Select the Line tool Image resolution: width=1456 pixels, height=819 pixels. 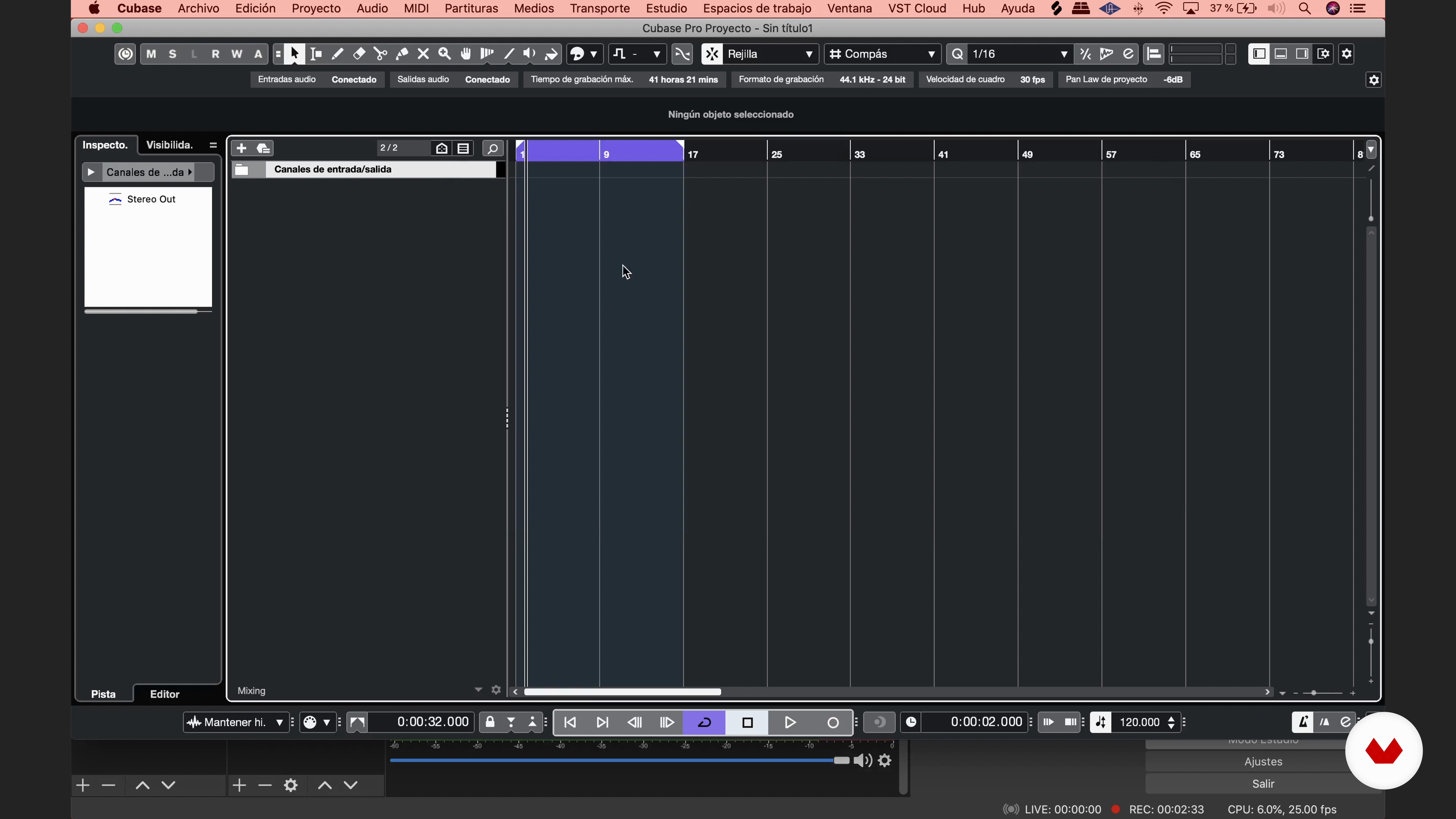pos(509,54)
